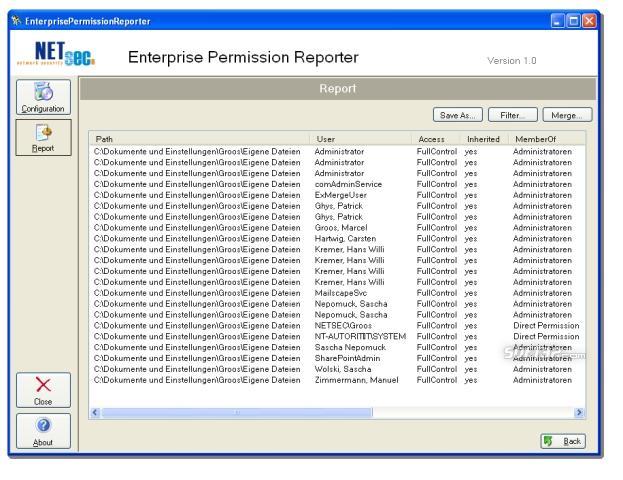Close the window via title bar X
Image resolution: width=623 pixels, height=480 pixels.
[x=589, y=21]
